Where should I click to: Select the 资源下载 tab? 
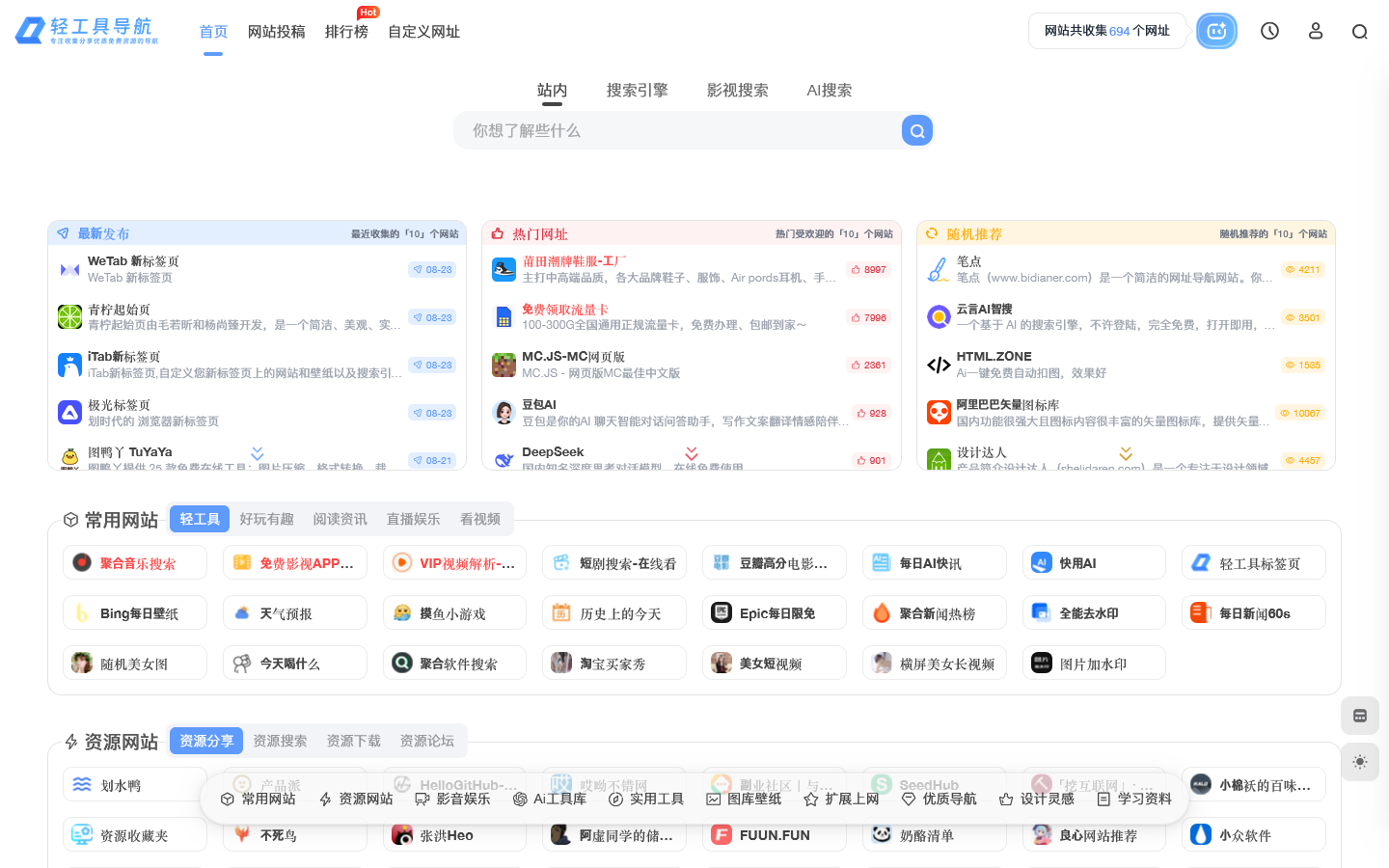coord(353,741)
